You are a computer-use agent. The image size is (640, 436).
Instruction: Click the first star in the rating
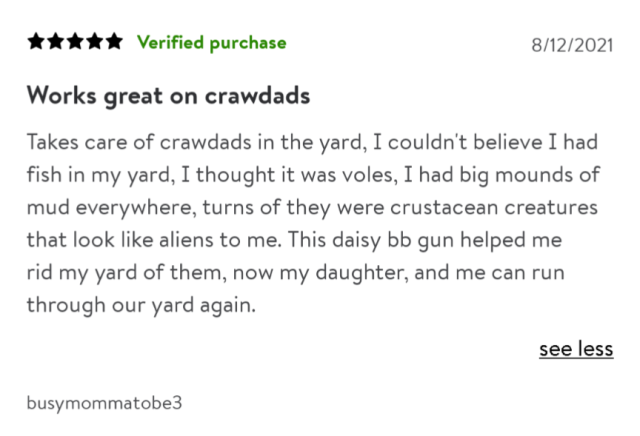point(36,42)
